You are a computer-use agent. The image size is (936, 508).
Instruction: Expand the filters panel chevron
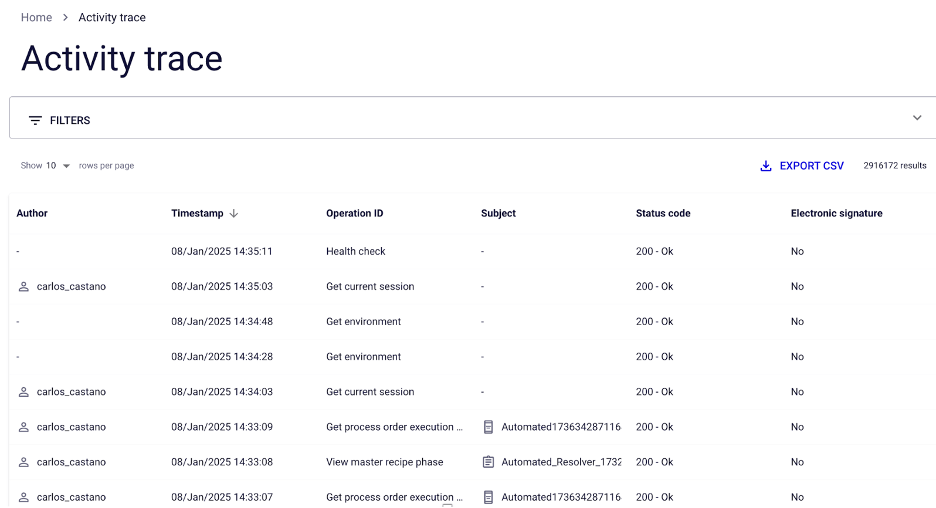tap(917, 118)
